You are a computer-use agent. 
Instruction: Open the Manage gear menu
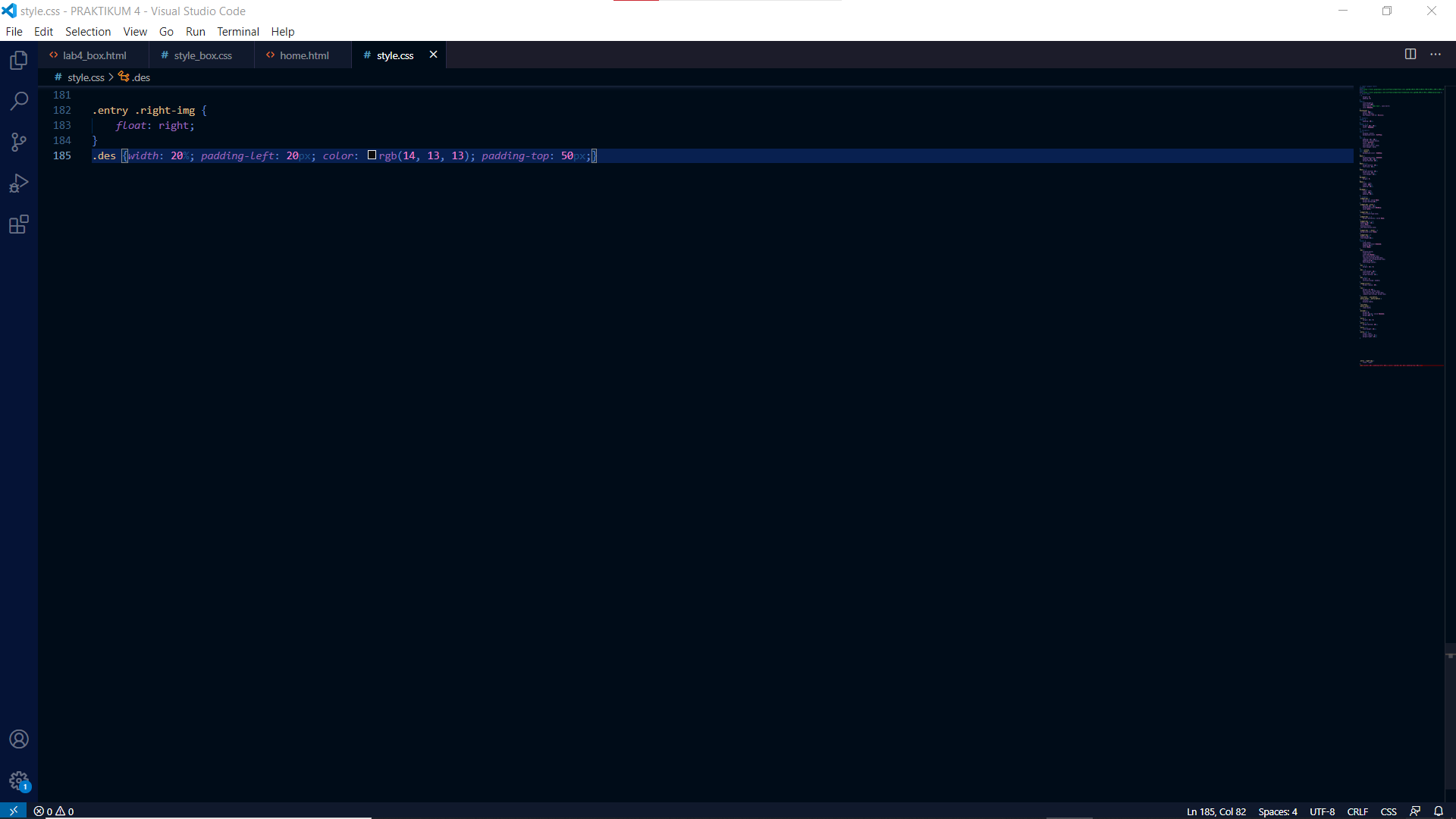tap(19, 780)
